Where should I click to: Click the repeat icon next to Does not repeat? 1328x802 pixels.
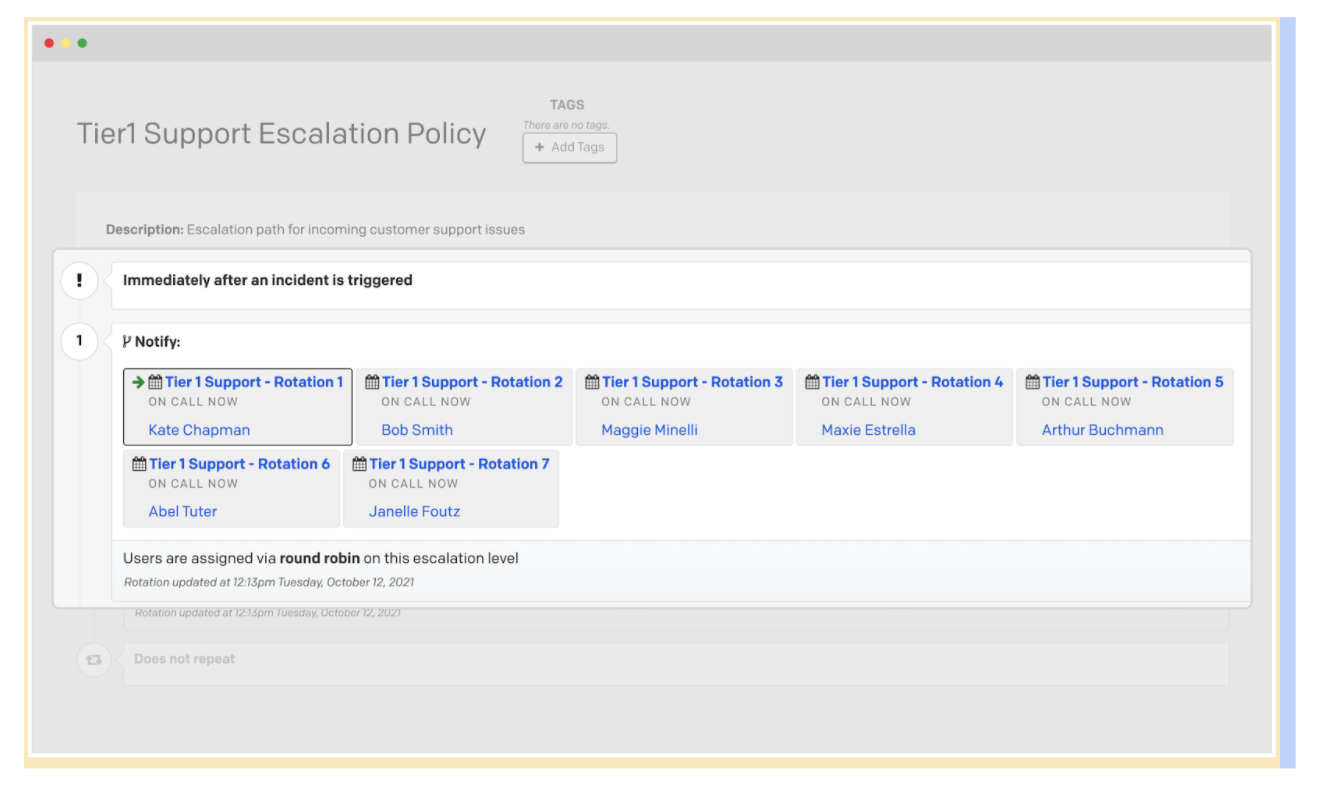[x=93, y=660]
